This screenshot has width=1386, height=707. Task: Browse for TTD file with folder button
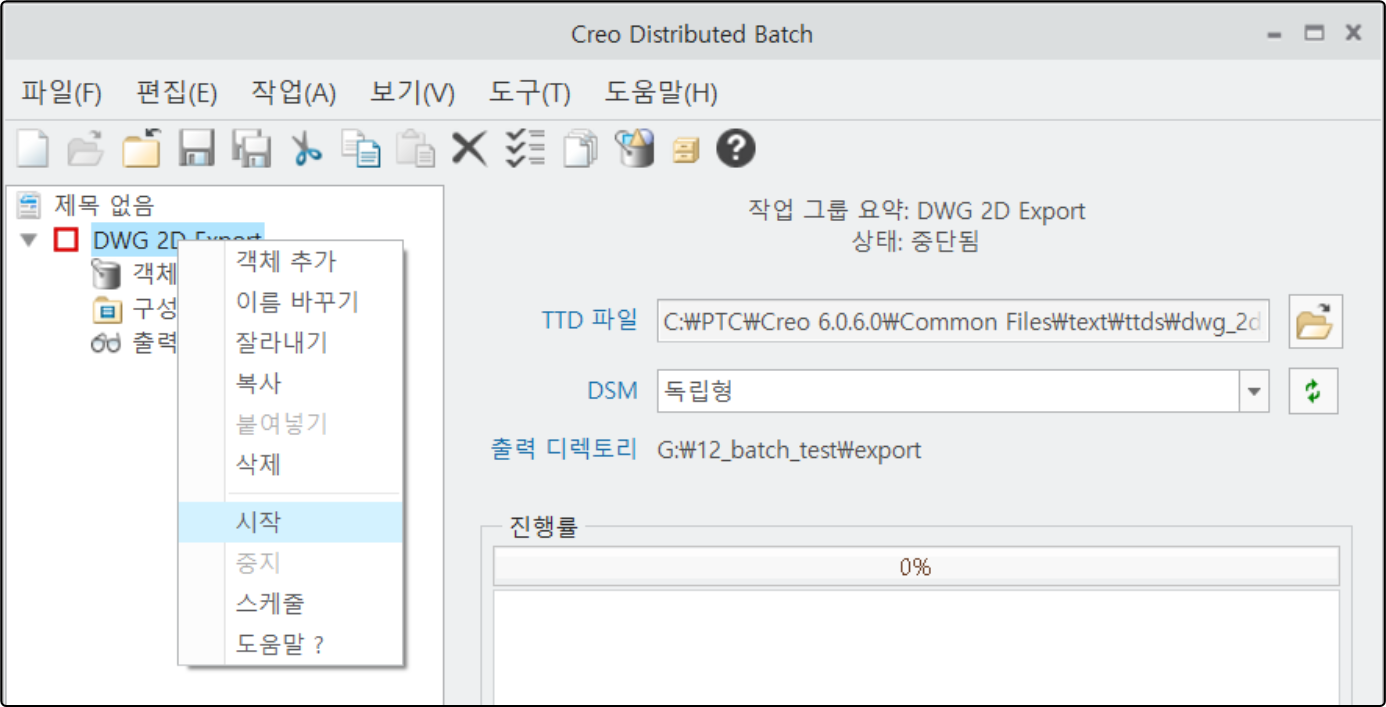point(1315,322)
